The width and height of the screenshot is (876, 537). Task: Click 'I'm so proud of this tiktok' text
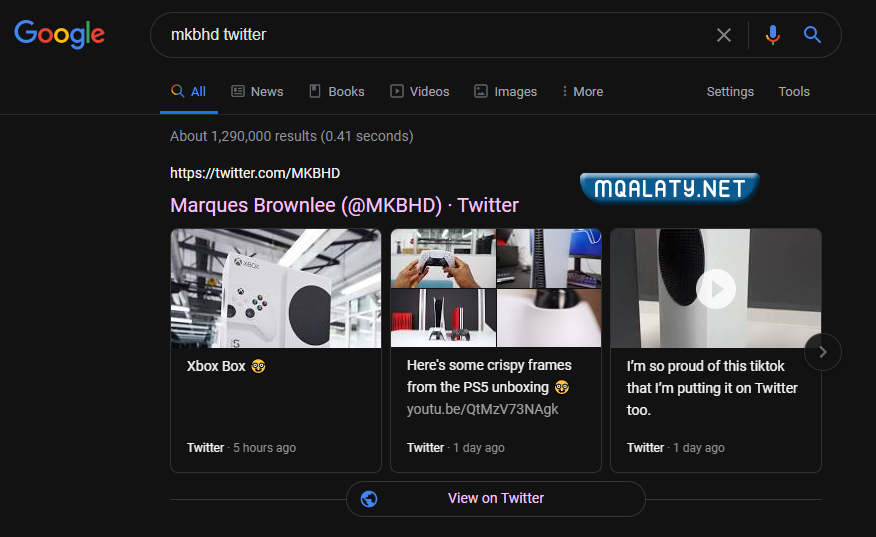712,388
